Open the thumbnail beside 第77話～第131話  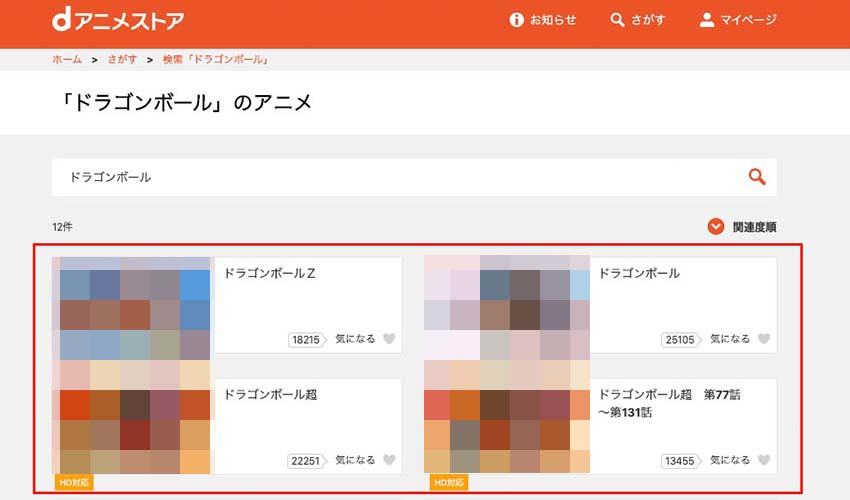[507, 424]
